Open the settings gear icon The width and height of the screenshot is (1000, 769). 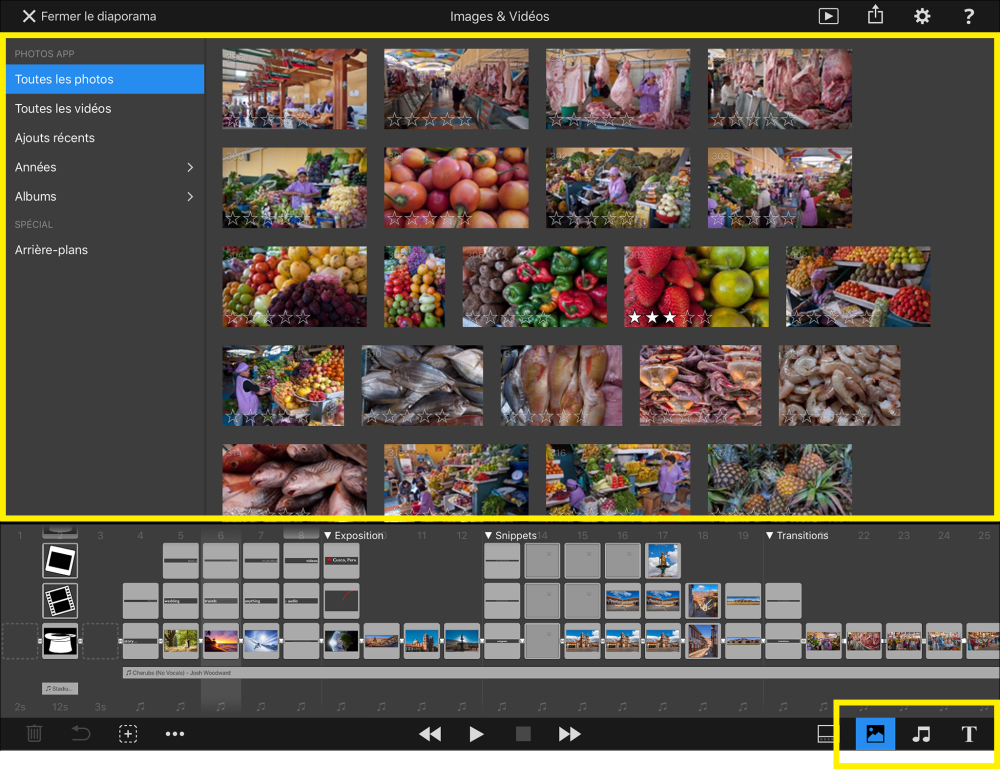922,16
